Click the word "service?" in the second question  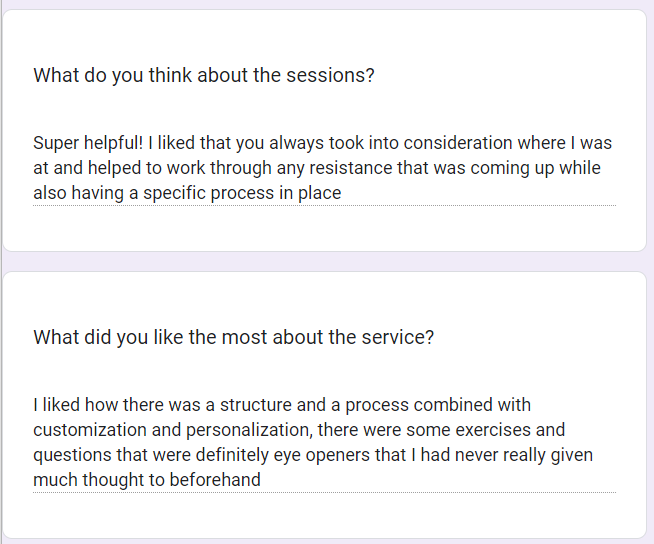(398, 337)
